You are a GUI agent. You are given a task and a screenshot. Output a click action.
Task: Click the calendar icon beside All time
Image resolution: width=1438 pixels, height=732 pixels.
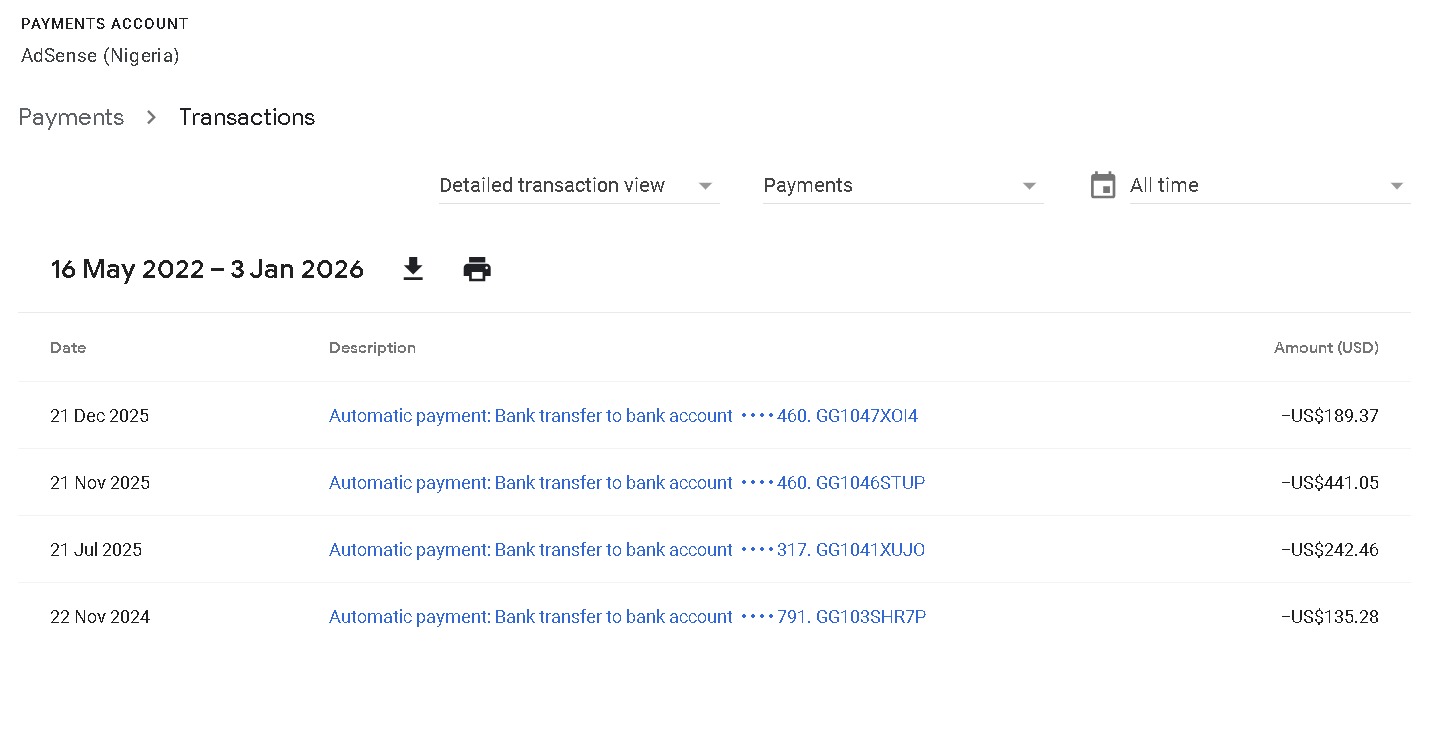[1103, 186]
